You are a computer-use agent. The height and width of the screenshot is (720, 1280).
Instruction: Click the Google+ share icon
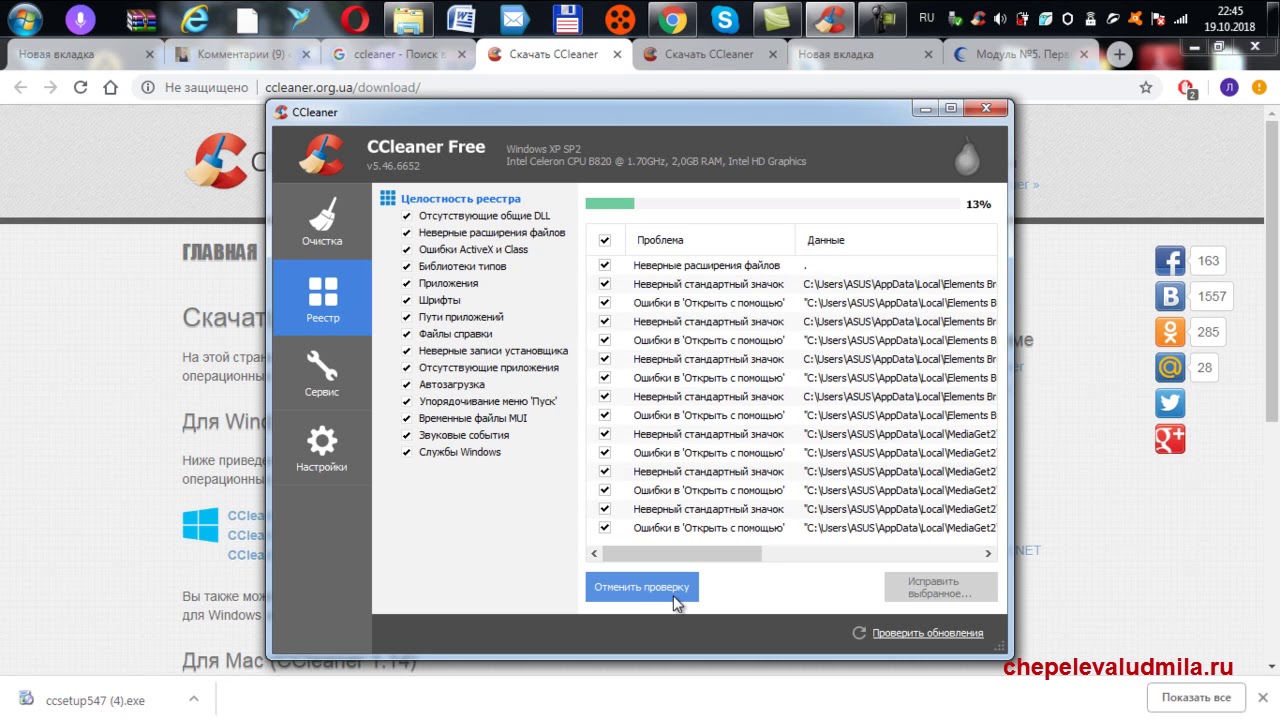(x=1170, y=438)
